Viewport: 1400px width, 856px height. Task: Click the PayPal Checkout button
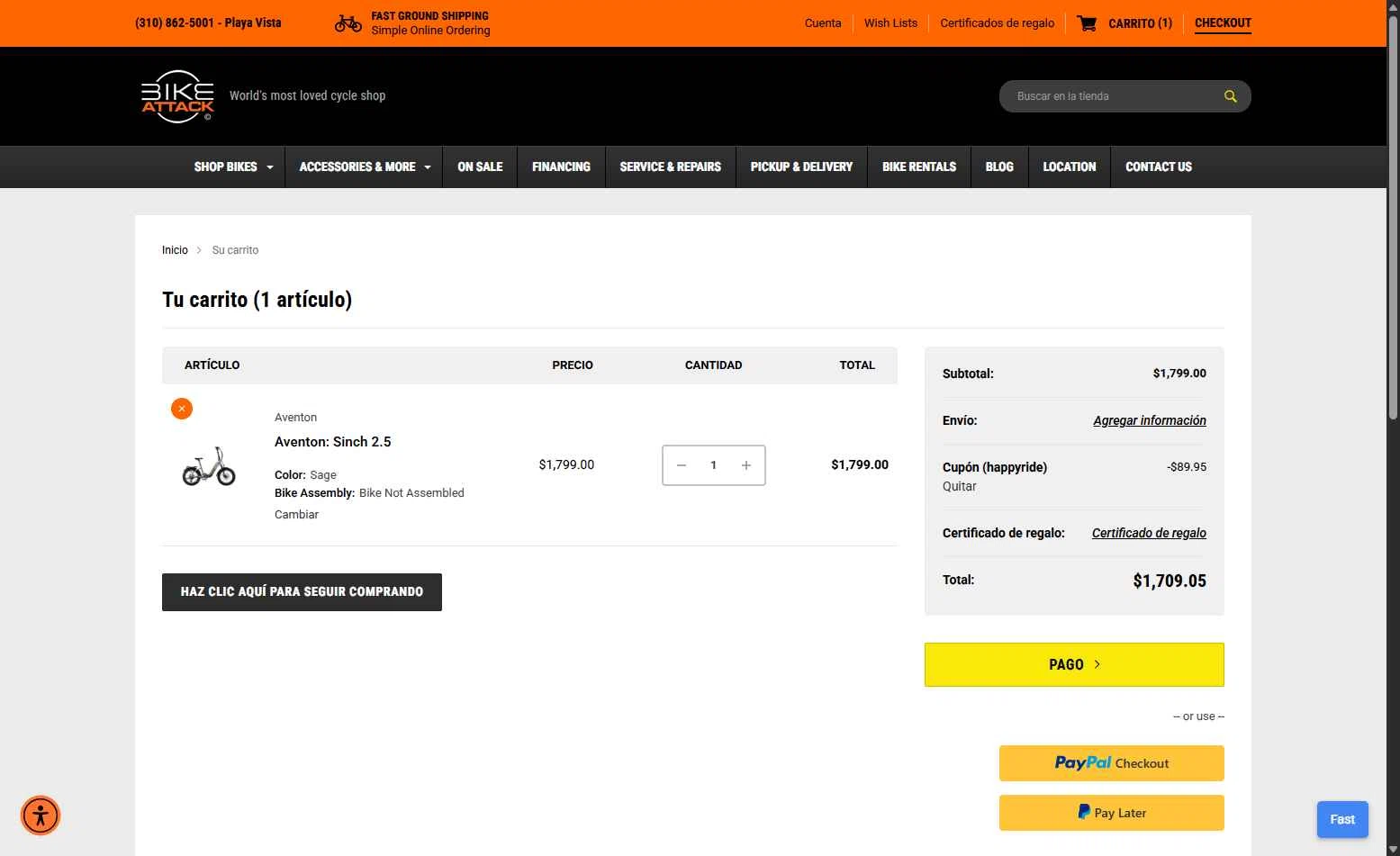point(1112,763)
